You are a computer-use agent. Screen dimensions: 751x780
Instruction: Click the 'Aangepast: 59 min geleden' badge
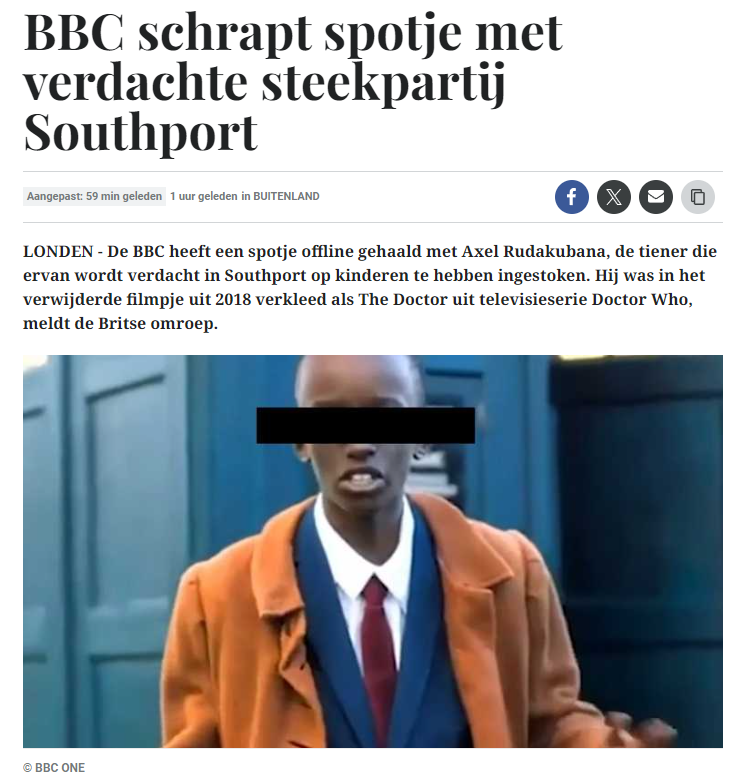(94, 196)
